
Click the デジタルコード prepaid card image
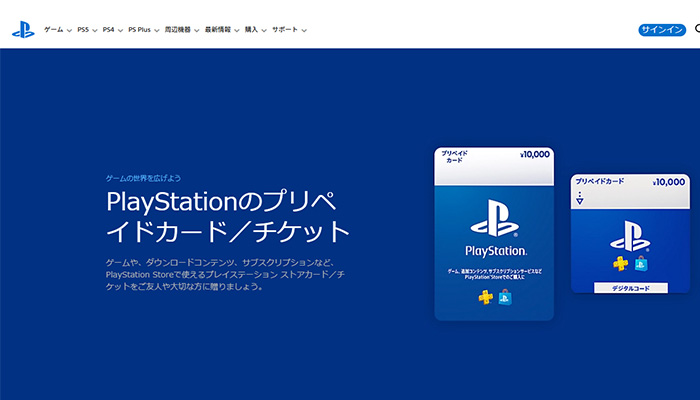pos(630,233)
